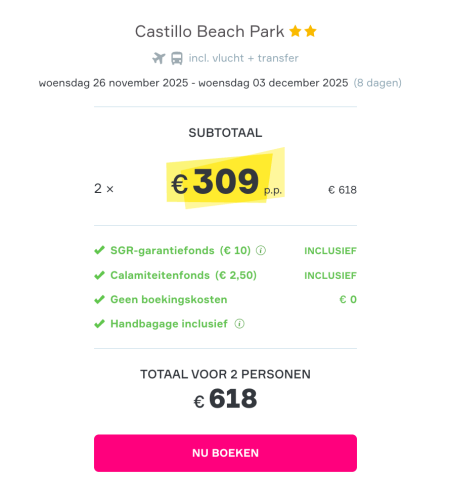Click the Calamiteitenfonds (€ 2,50) label

[x=183, y=275]
